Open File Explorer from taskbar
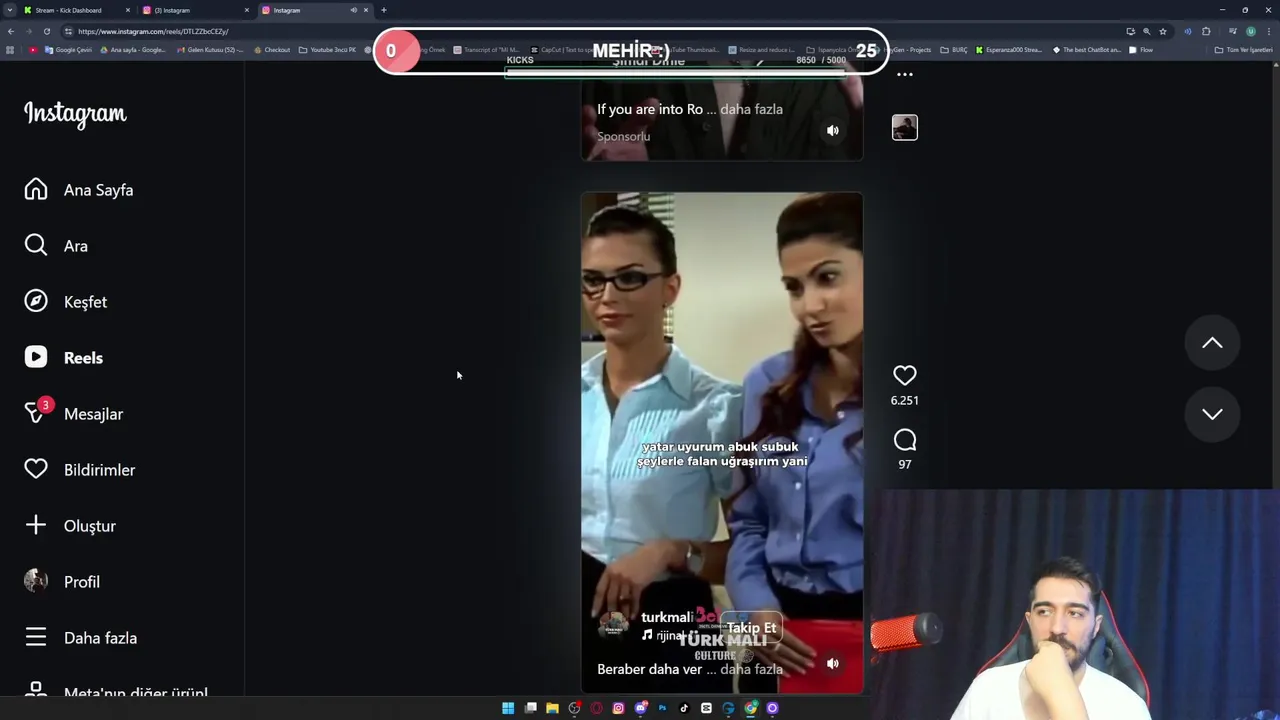 (552, 708)
